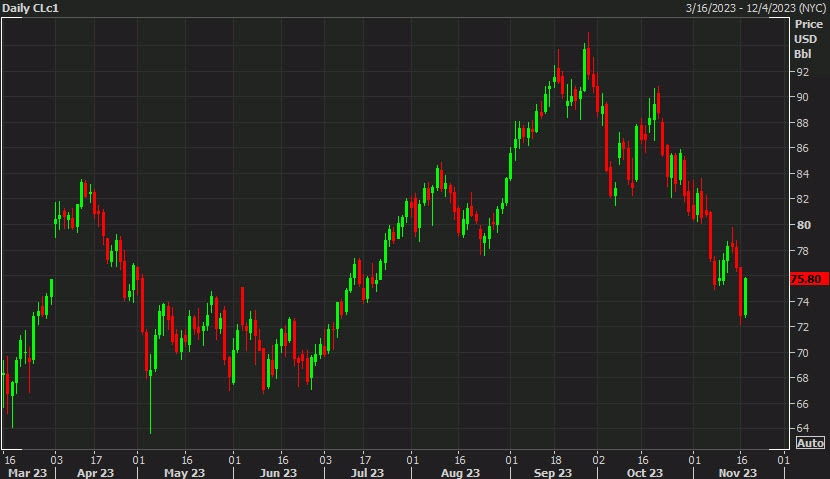Click the Sep 23 month label
This screenshot has height=479, width=830.
553,473
